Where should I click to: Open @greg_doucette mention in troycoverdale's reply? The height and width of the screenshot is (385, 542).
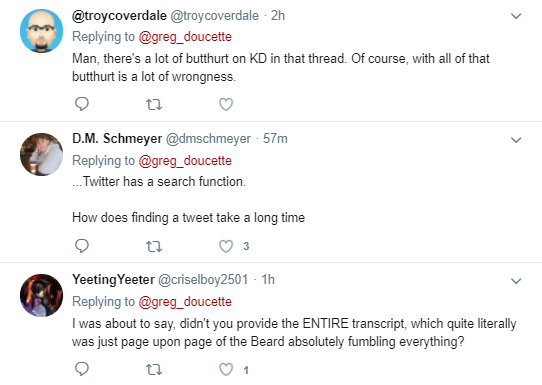pos(185,37)
